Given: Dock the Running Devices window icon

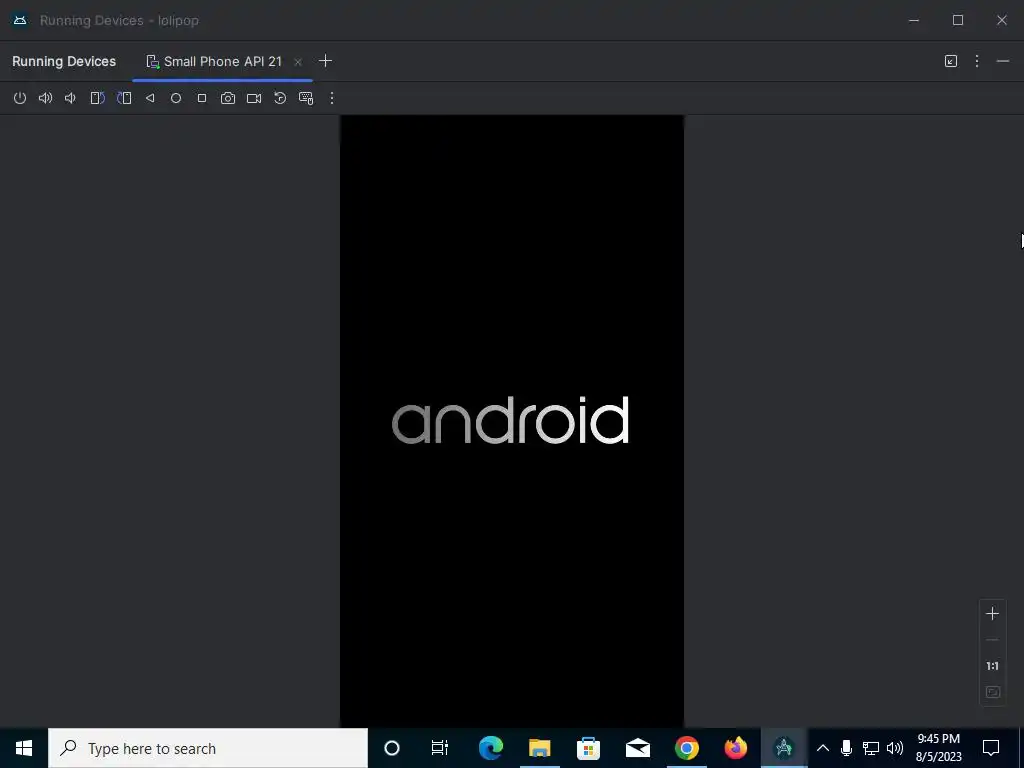Looking at the screenshot, I should (951, 61).
